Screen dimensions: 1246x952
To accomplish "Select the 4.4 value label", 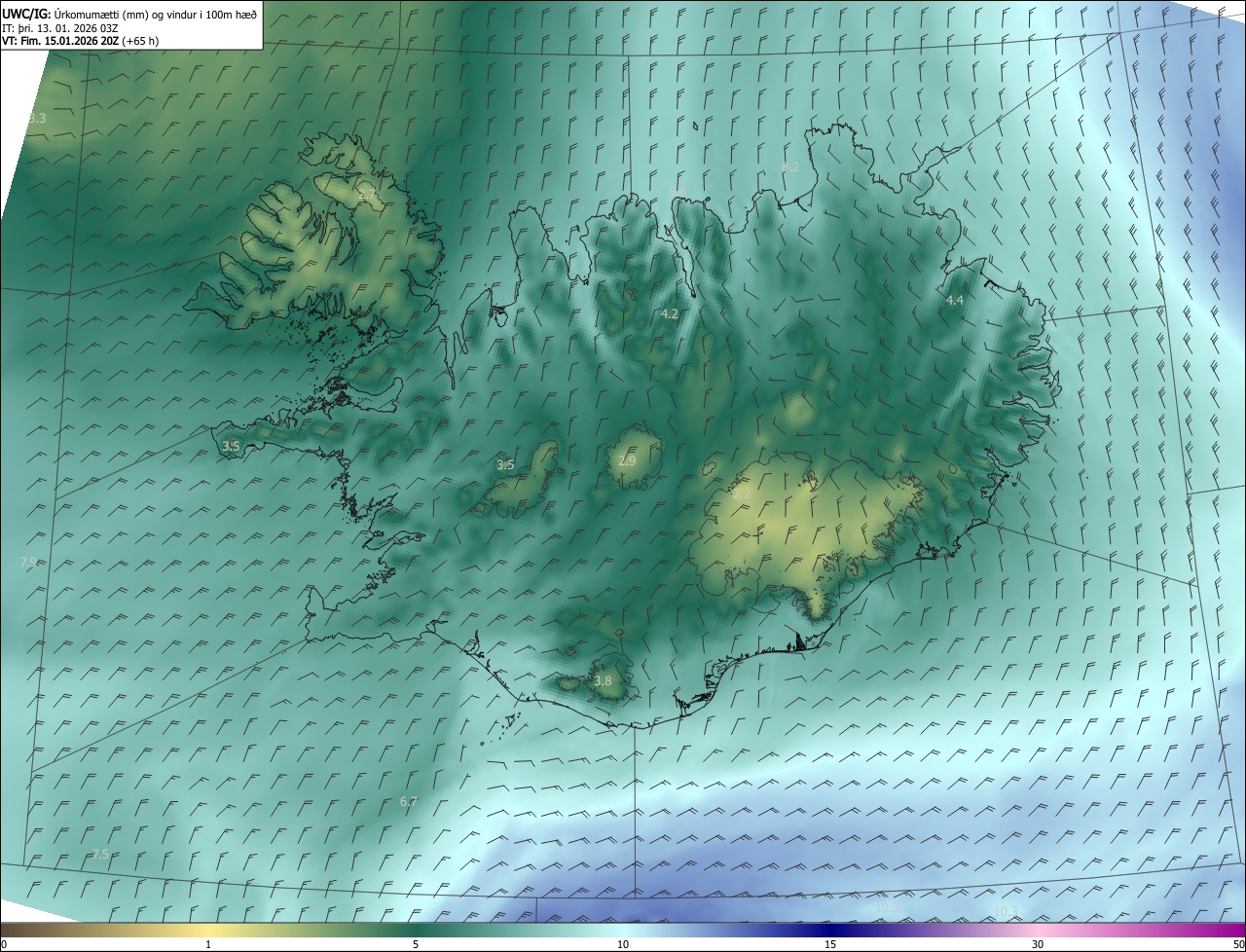I will 955,301.
